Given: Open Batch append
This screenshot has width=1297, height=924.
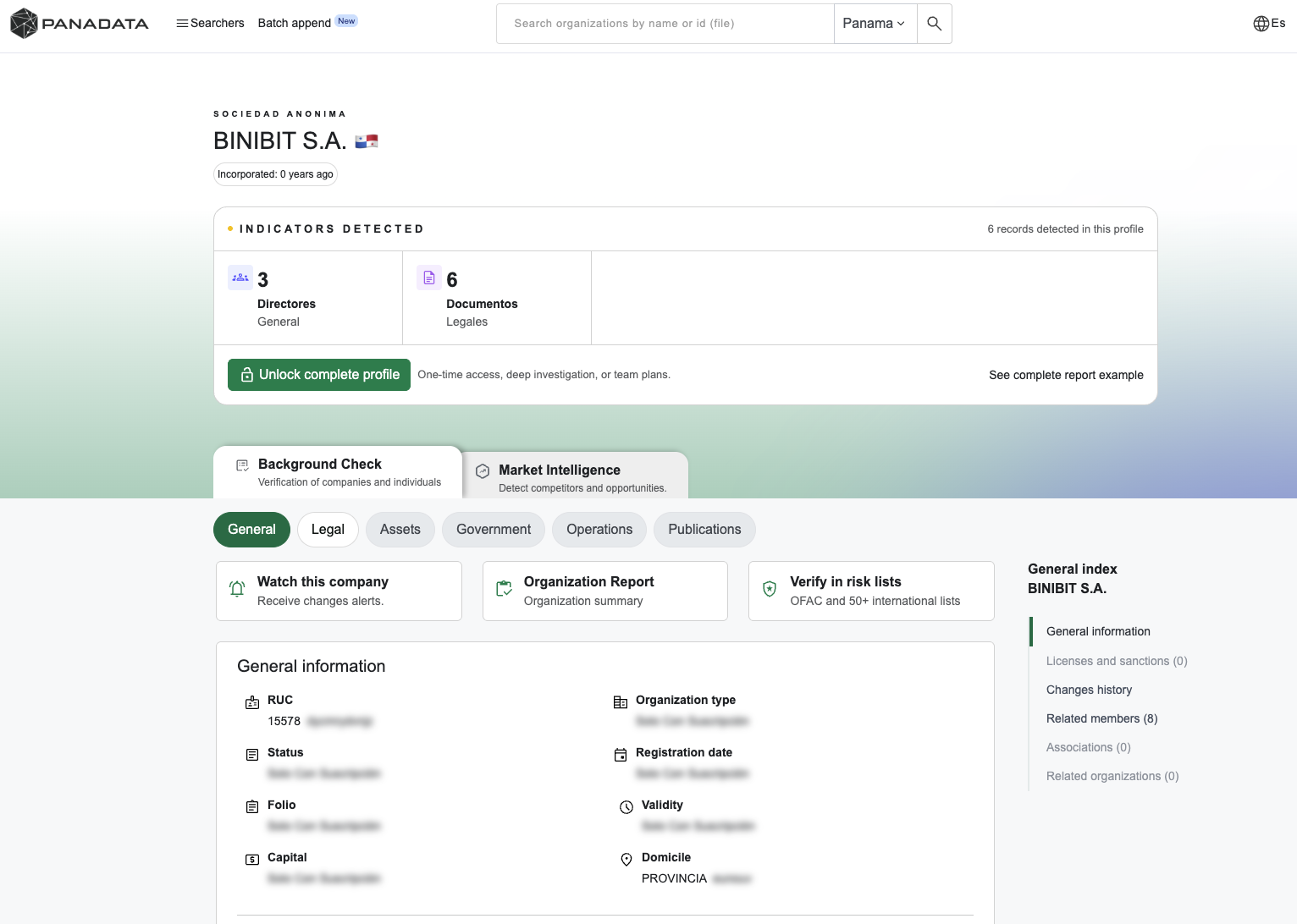Looking at the screenshot, I should (x=294, y=23).
